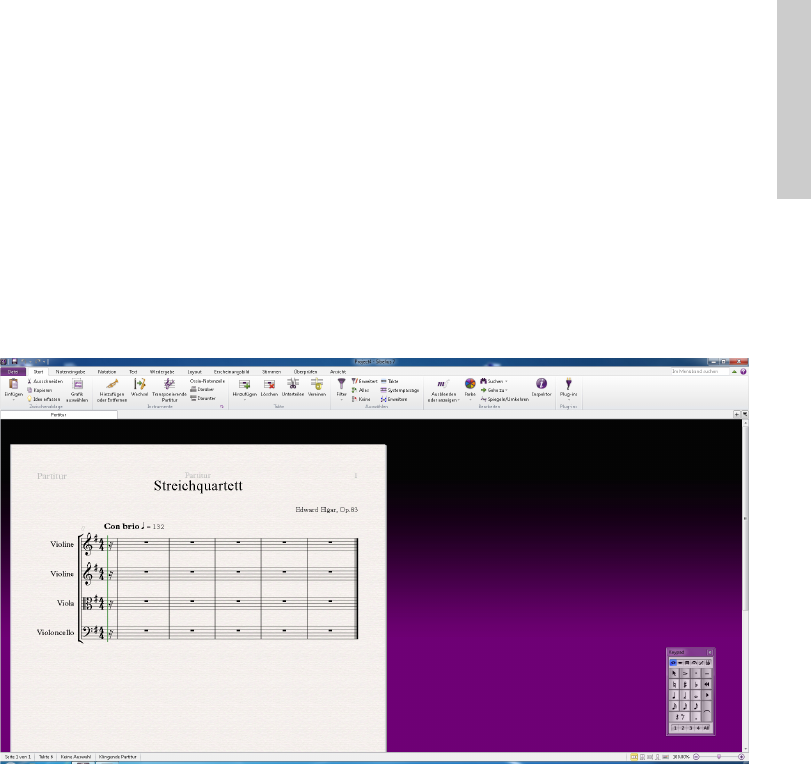811x764 pixels.
Task: Expand Instrumente group dialog launcher
Action: click(x=222, y=407)
